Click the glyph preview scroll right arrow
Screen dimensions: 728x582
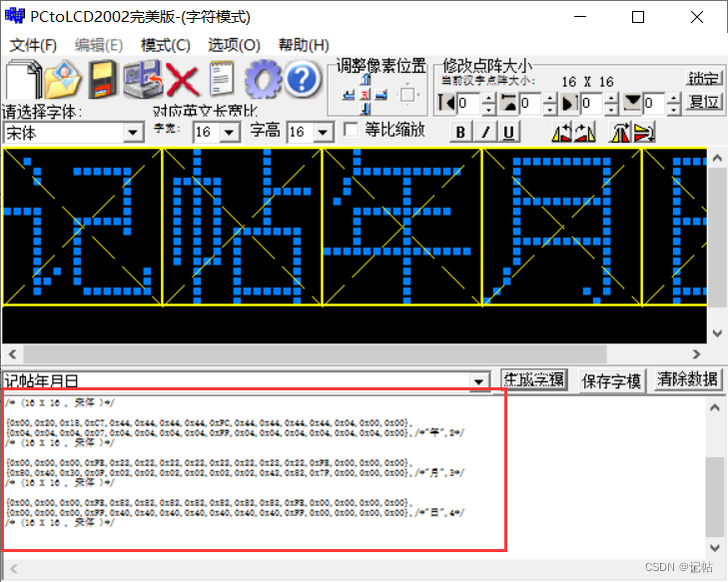point(696,354)
